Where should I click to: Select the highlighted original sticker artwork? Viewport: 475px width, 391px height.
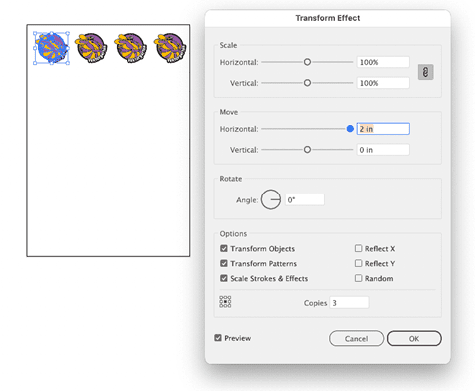pos(51,48)
